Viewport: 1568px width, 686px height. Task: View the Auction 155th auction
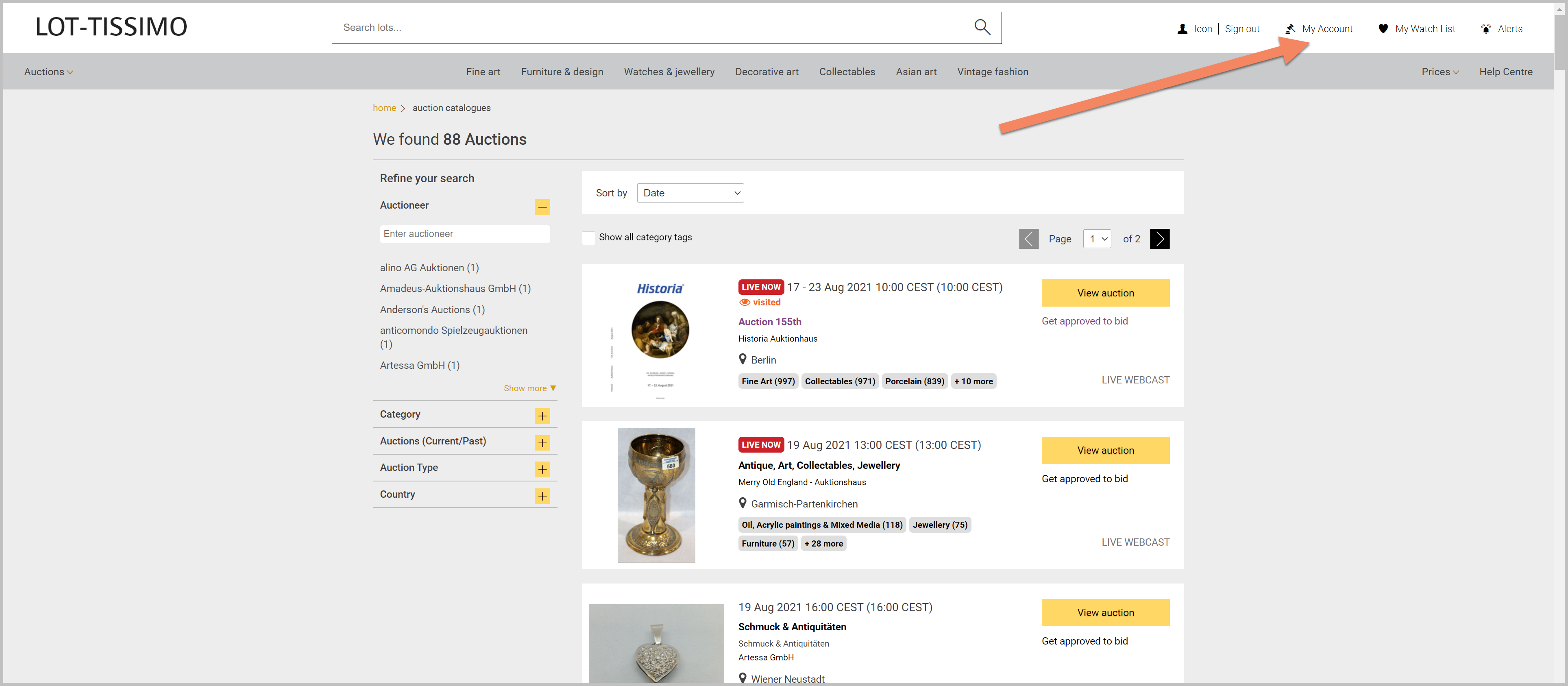pos(1105,293)
